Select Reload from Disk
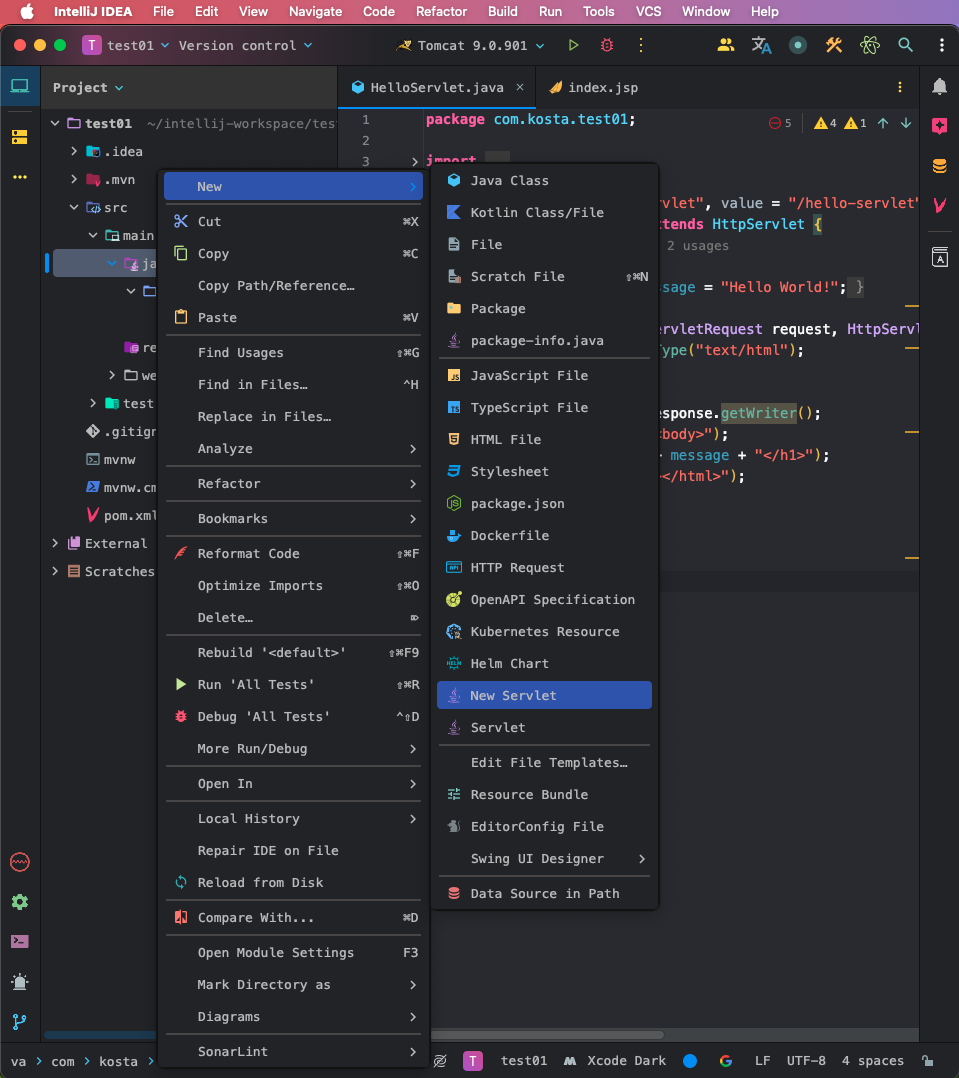Viewport: 959px width, 1078px height. click(293, 882)
